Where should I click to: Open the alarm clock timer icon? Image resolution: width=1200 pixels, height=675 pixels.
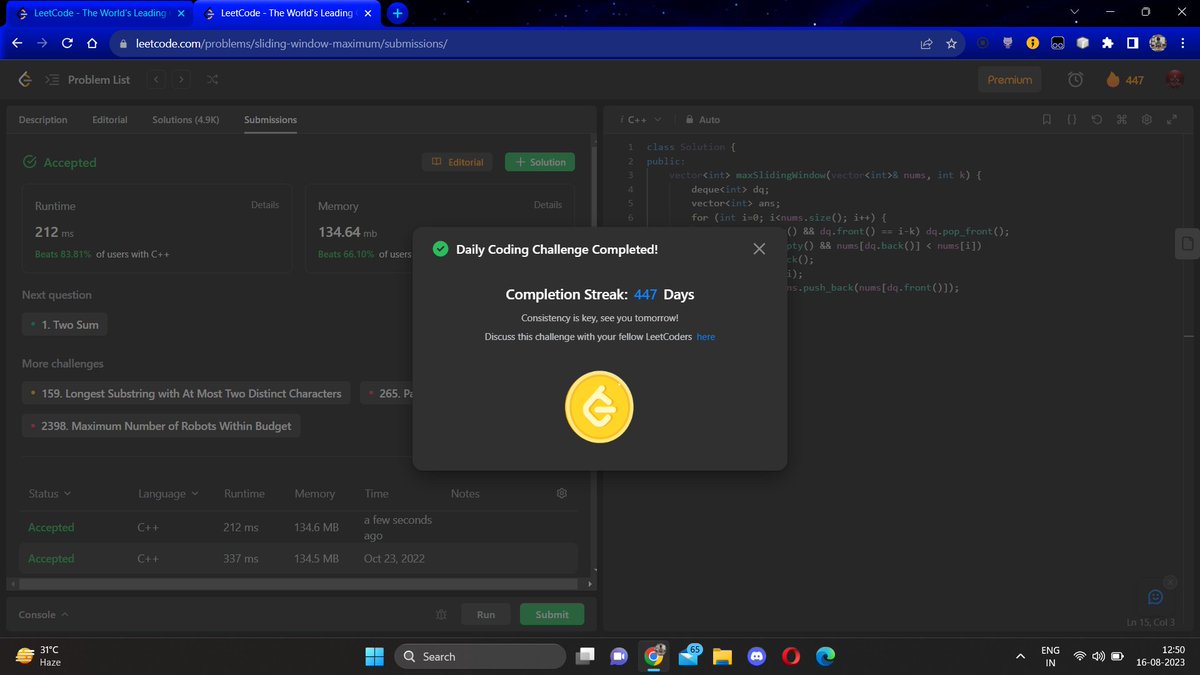tap(1075, 80)
